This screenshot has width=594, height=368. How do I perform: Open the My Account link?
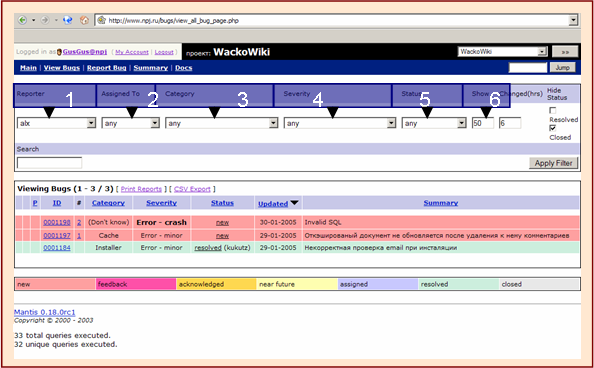pos(132,52)
